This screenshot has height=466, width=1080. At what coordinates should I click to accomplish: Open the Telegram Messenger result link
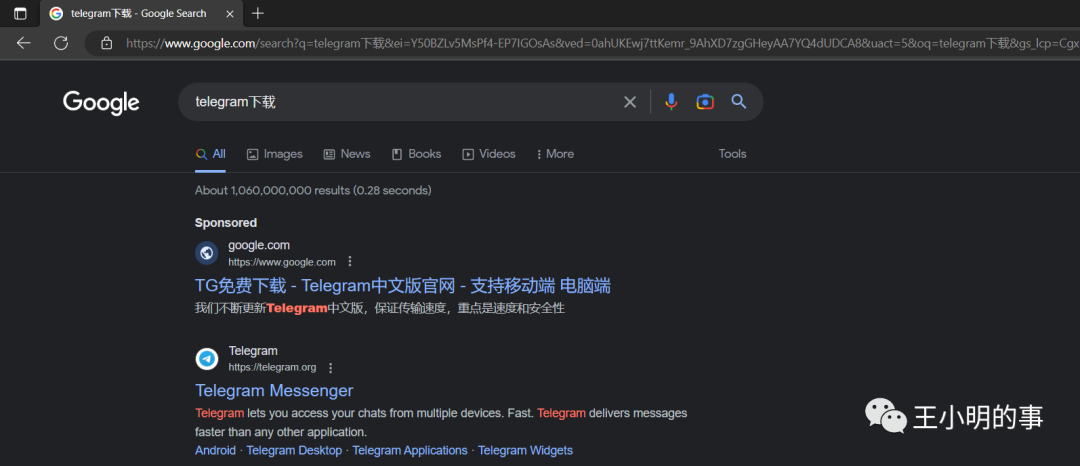(x=274, y=390)
